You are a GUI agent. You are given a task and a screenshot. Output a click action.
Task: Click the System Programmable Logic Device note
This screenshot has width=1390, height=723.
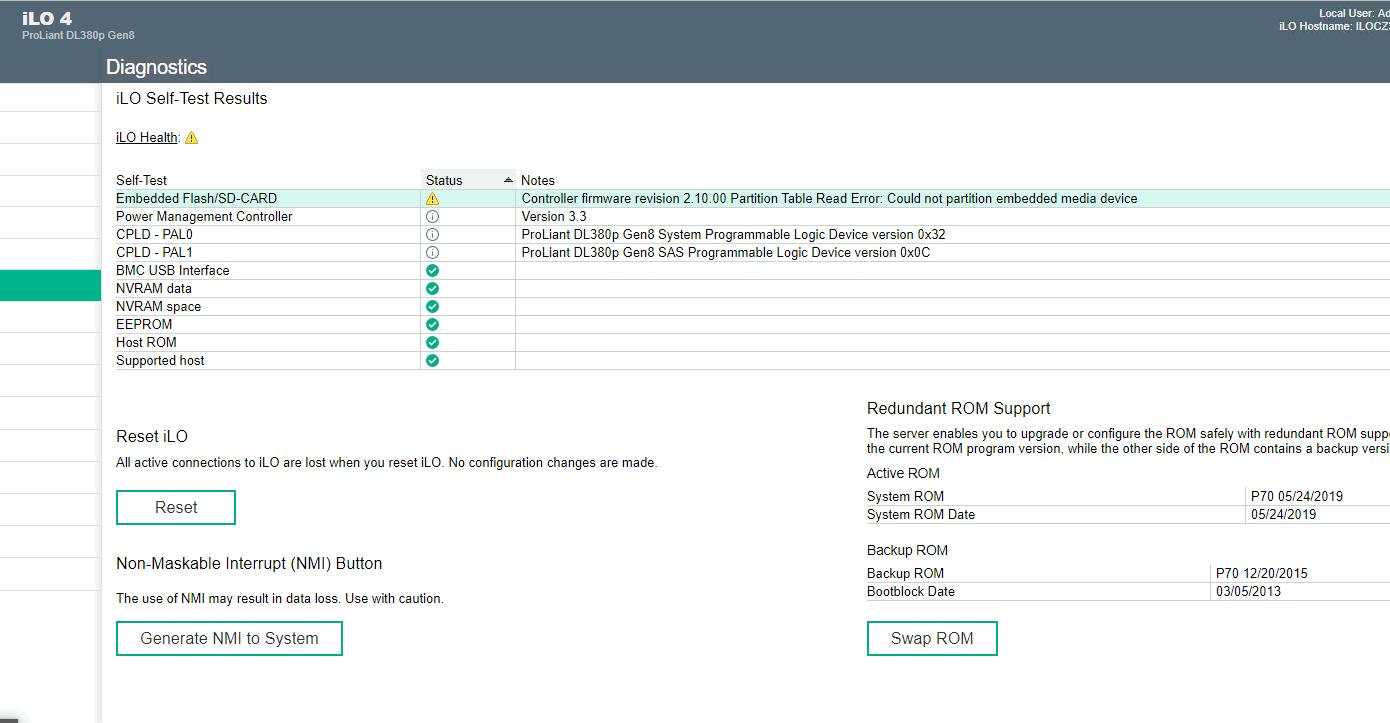tap(733, 235)
